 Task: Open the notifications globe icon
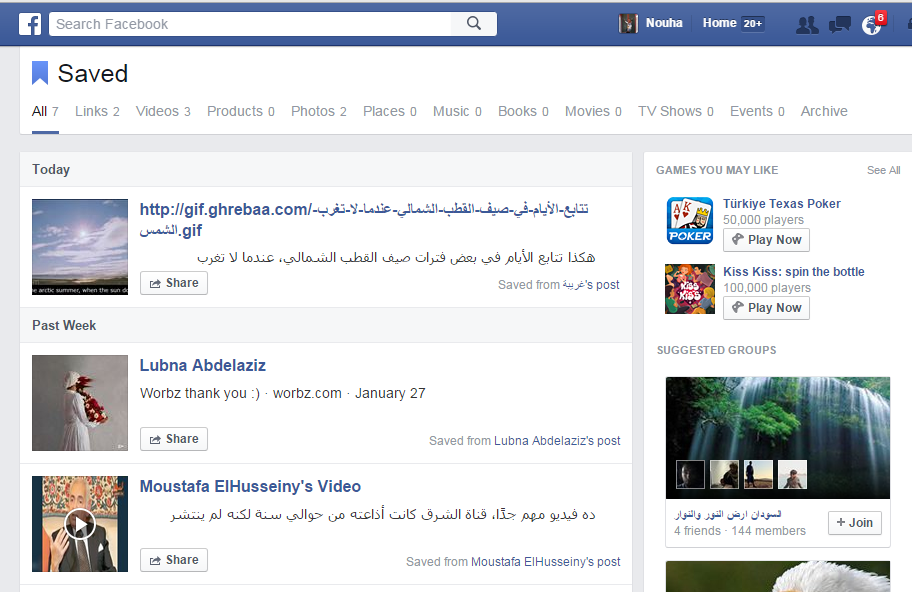pos(872,25)
